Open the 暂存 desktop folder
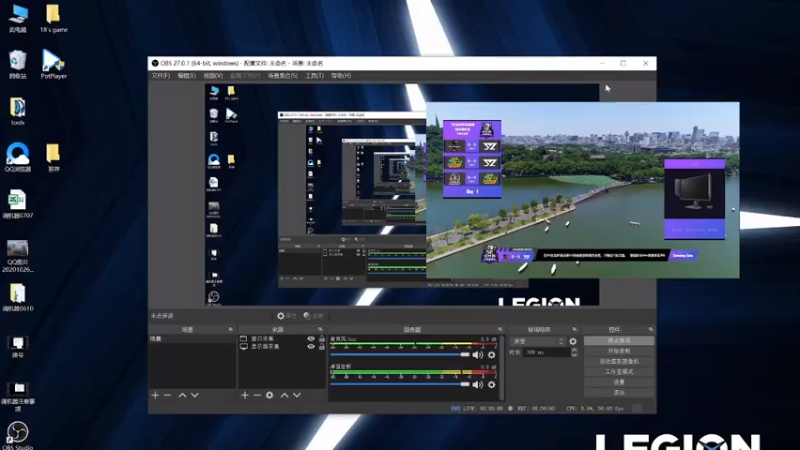The image size is (800, 450). tap(53, 157)
